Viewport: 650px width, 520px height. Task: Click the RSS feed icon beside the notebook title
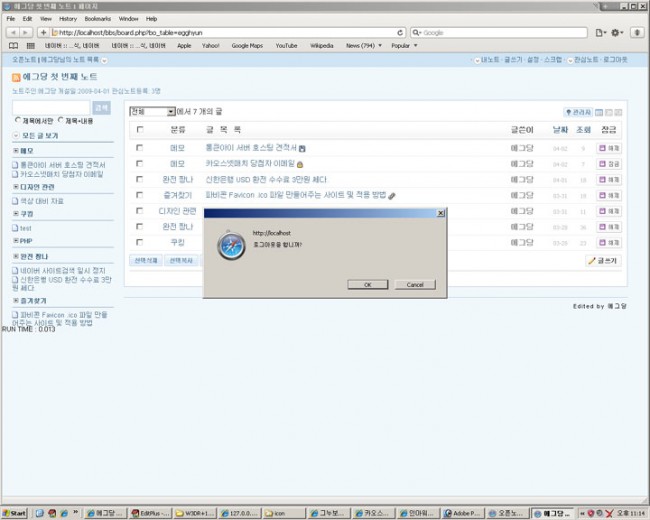(16, 77)
